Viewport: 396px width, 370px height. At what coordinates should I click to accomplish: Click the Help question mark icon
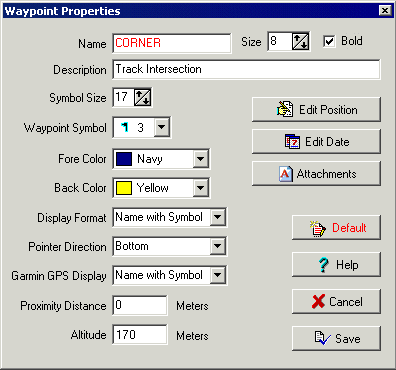pos(323,265)
